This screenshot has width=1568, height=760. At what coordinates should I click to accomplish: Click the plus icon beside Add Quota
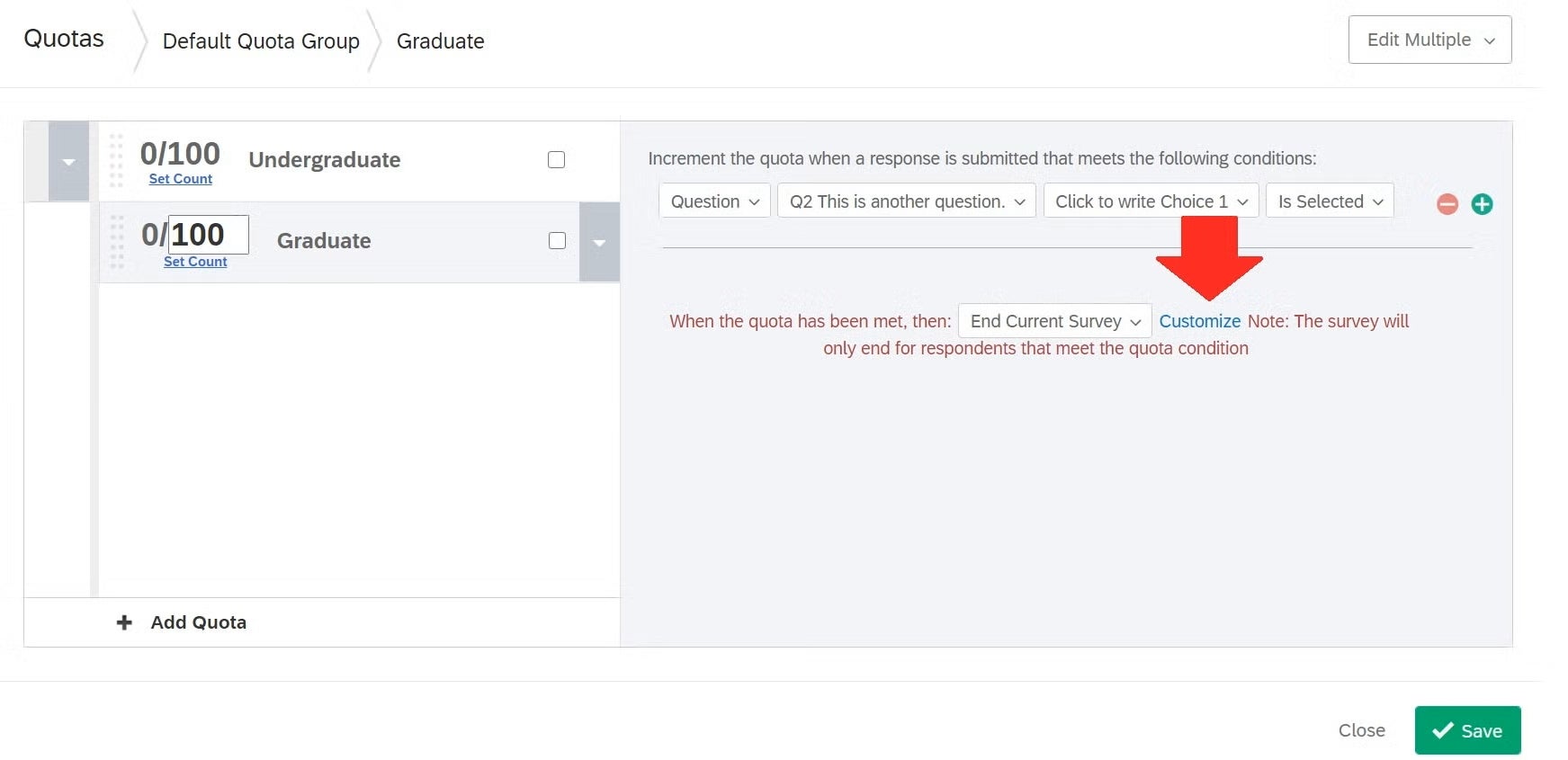[124, 622]
